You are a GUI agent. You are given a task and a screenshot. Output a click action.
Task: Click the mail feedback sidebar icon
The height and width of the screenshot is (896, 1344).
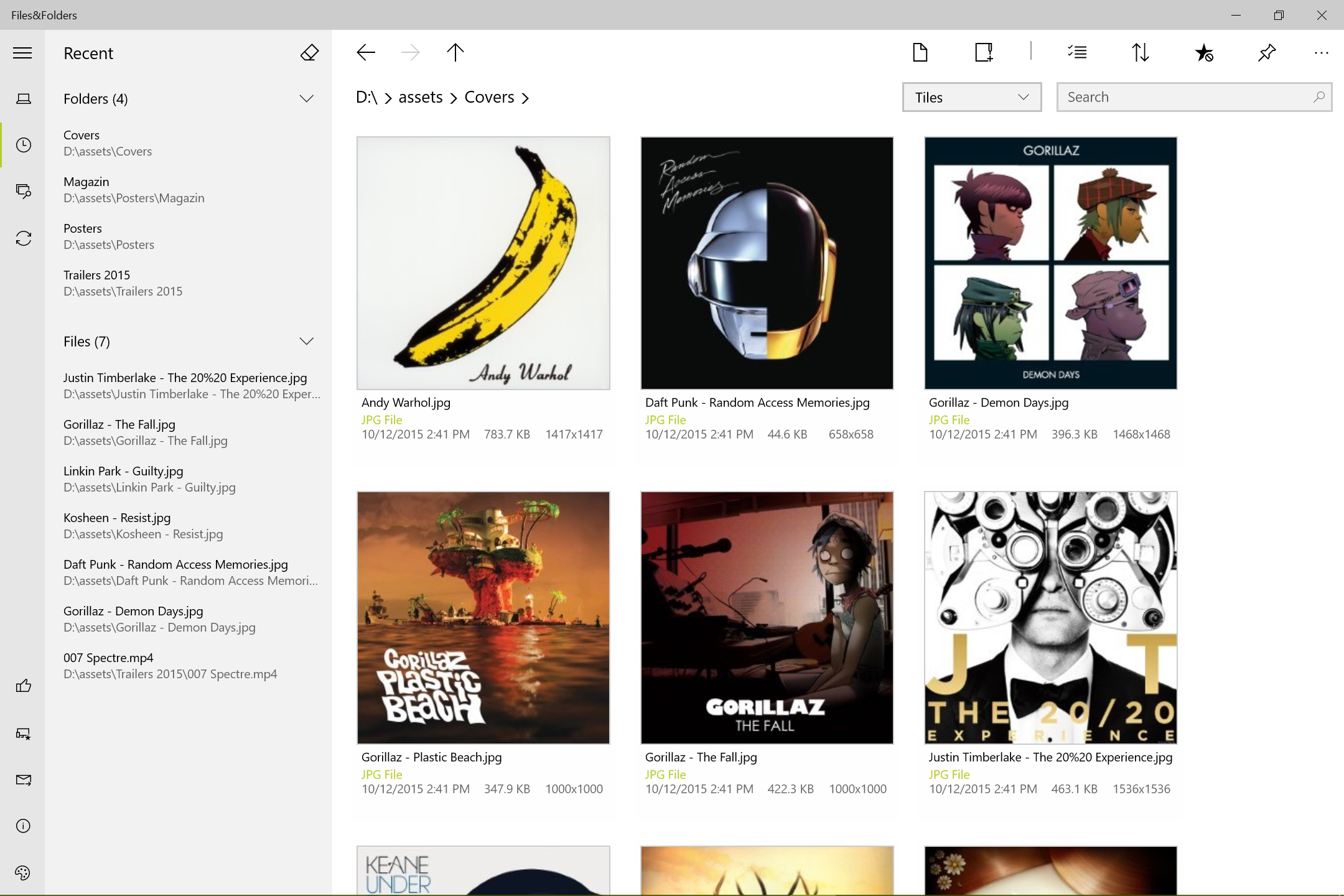(23, 780)
